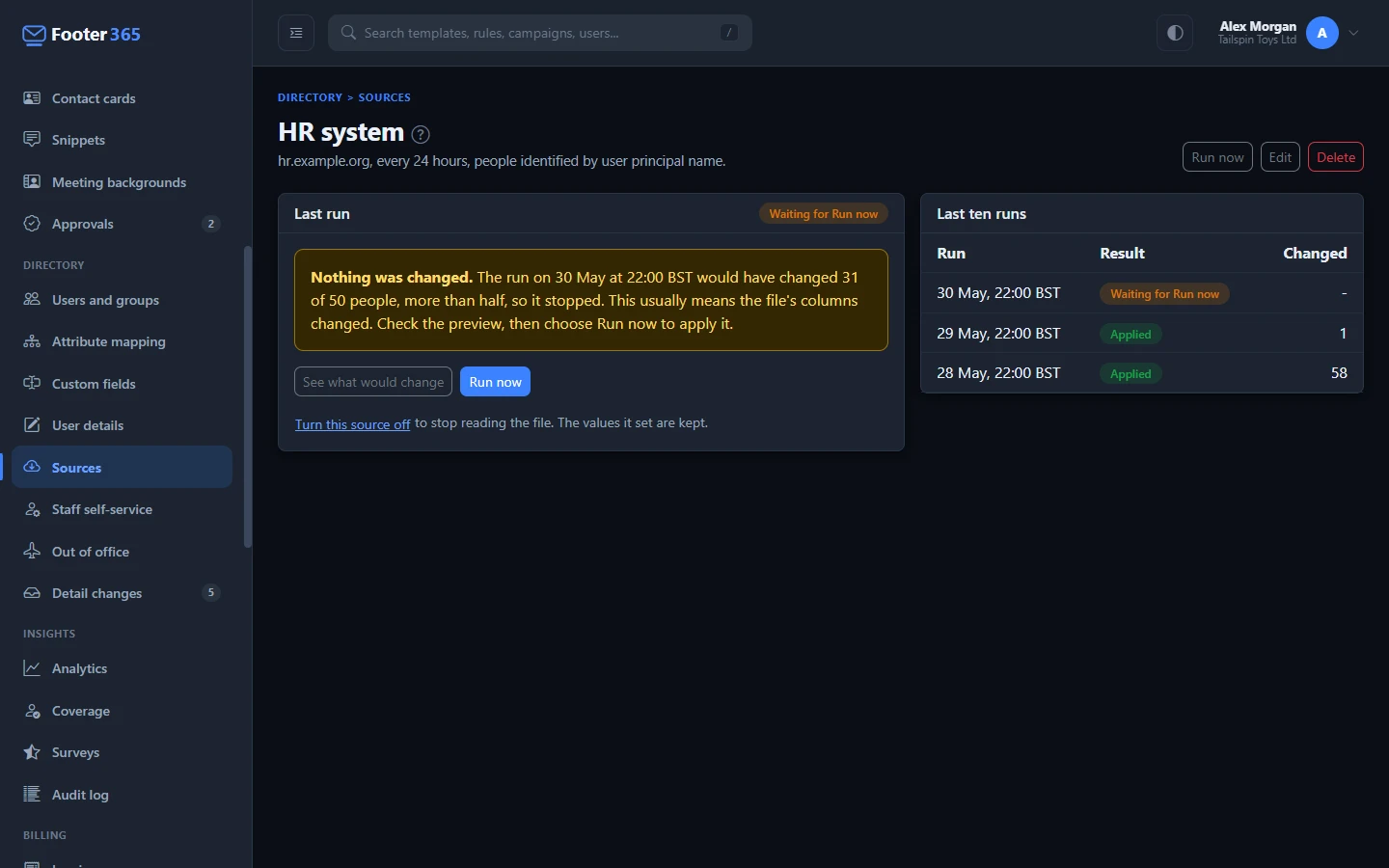The height and width of the screenshot is (868, 1389).
Task: Click Turn this source off link
Action: point(352,424)
